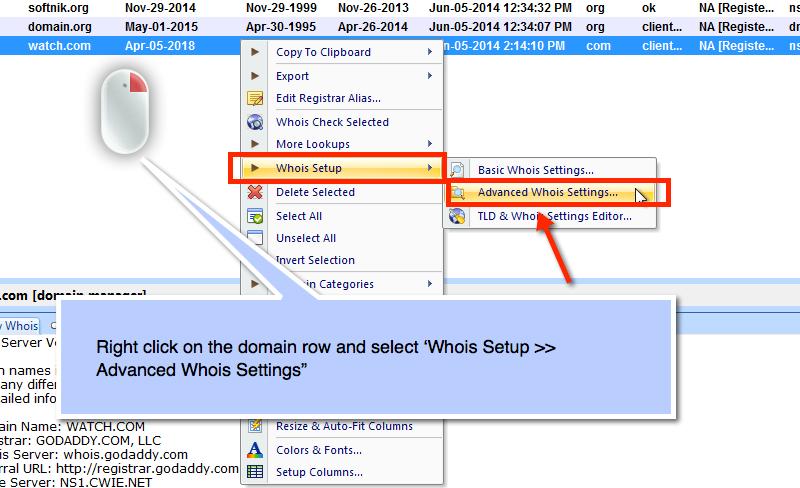Expand the Copy To Clipboard submenu arrow
The image size is (800, 488).
pos(430,52)
